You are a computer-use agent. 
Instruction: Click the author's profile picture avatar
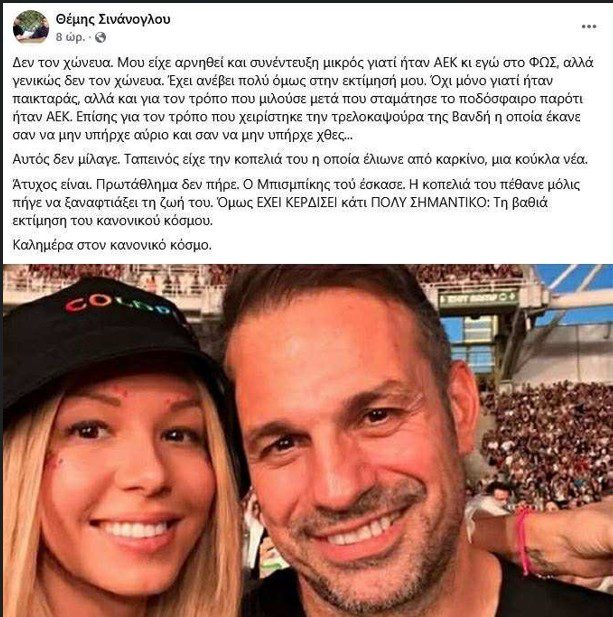30,26
